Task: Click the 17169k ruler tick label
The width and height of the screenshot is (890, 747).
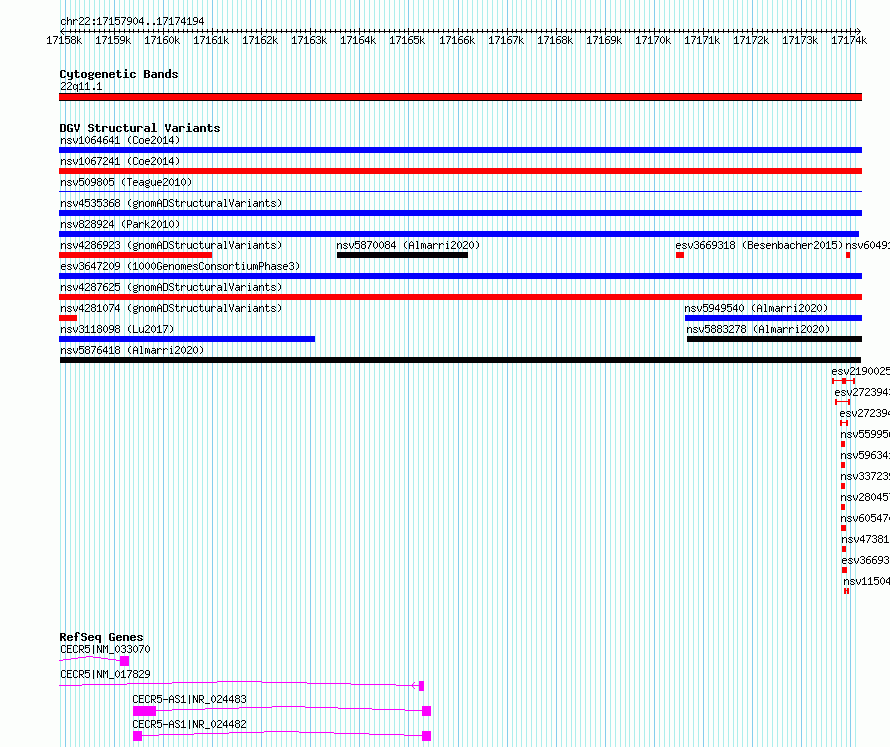Action: tap(604, 40)
